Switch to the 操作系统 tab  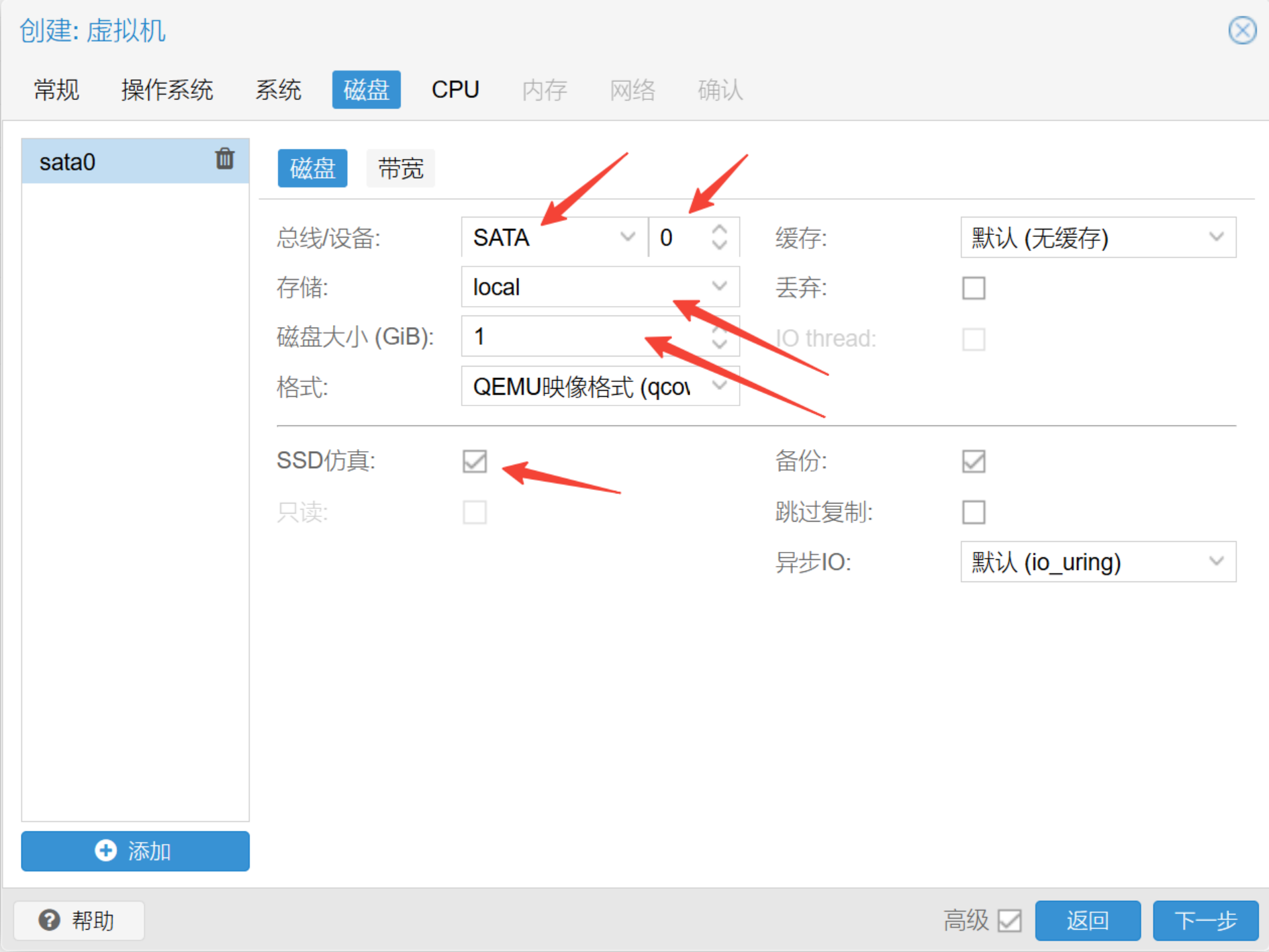click(x=167, y=89)
